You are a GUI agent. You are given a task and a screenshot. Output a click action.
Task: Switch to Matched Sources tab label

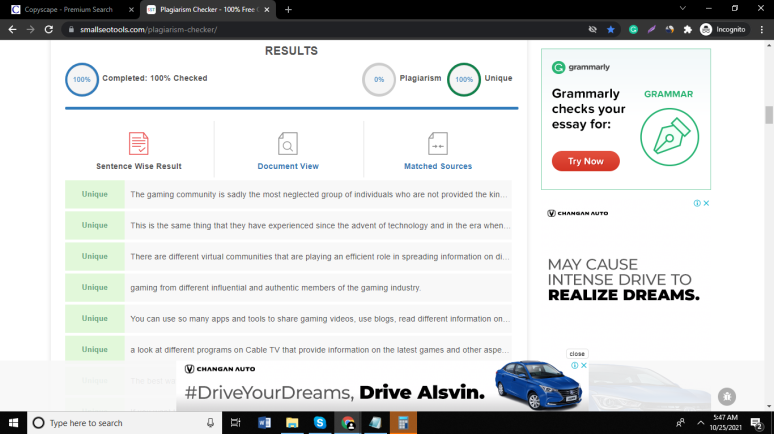pos(438,166)
